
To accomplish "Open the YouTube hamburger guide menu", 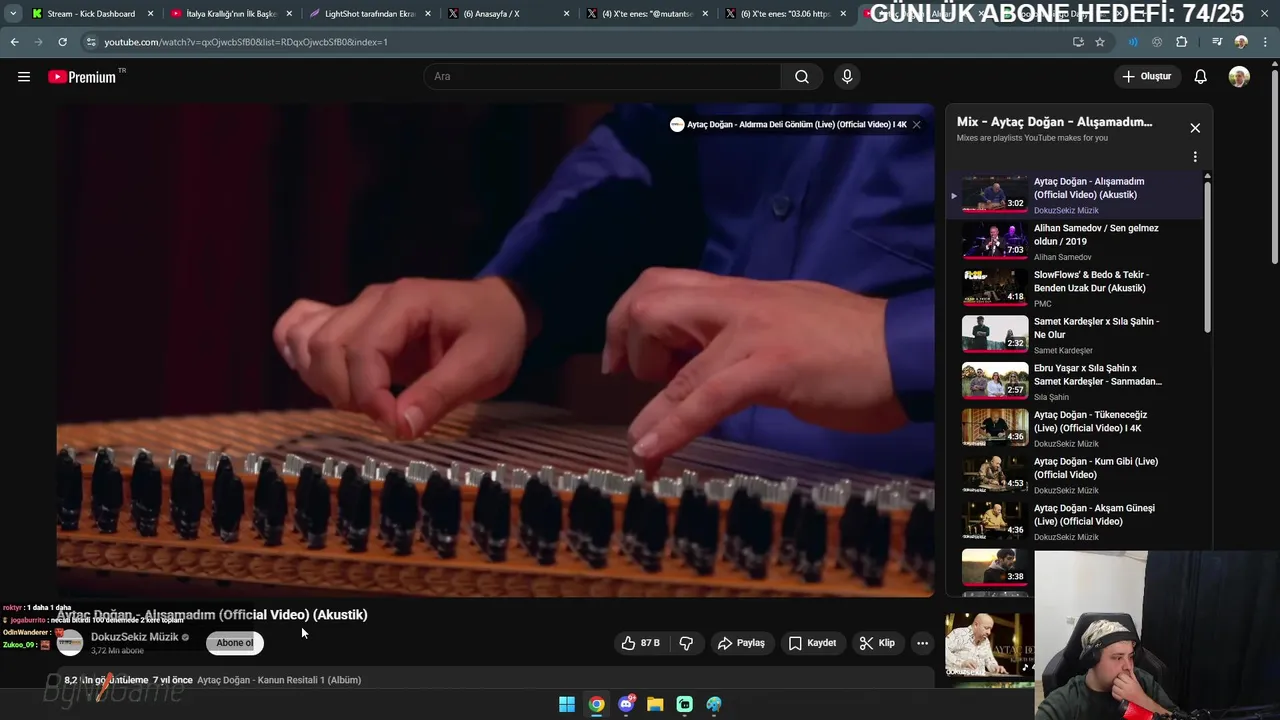I will click(x=24, y=77).
